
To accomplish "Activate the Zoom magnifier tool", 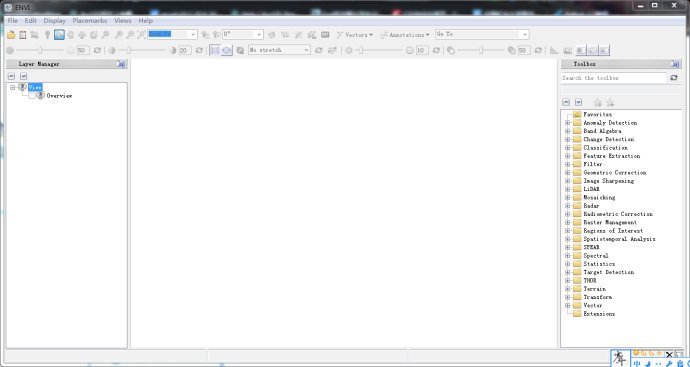I will 105,35.
